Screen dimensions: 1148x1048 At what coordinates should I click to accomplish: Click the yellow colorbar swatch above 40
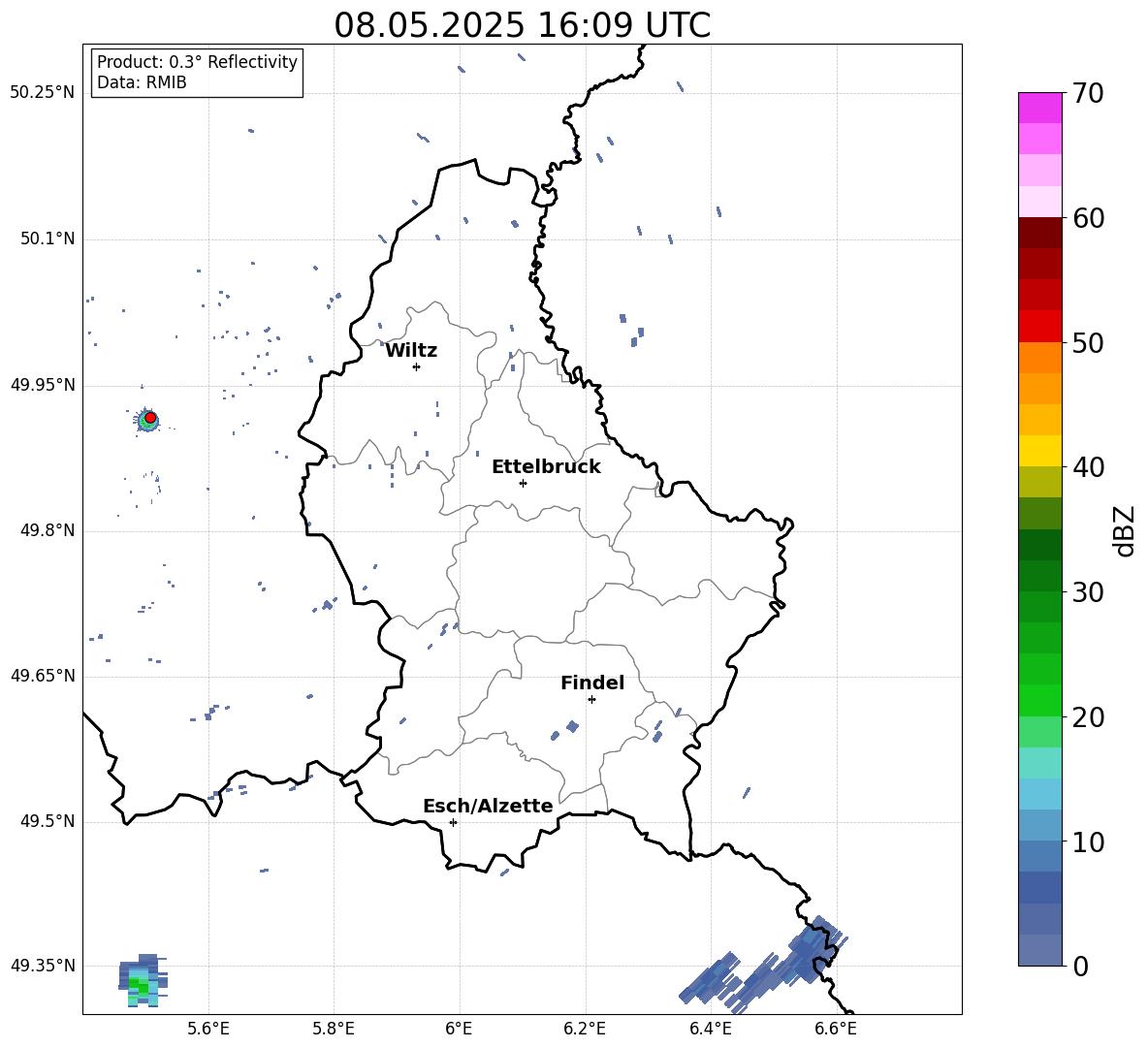tap(1039, 451)
